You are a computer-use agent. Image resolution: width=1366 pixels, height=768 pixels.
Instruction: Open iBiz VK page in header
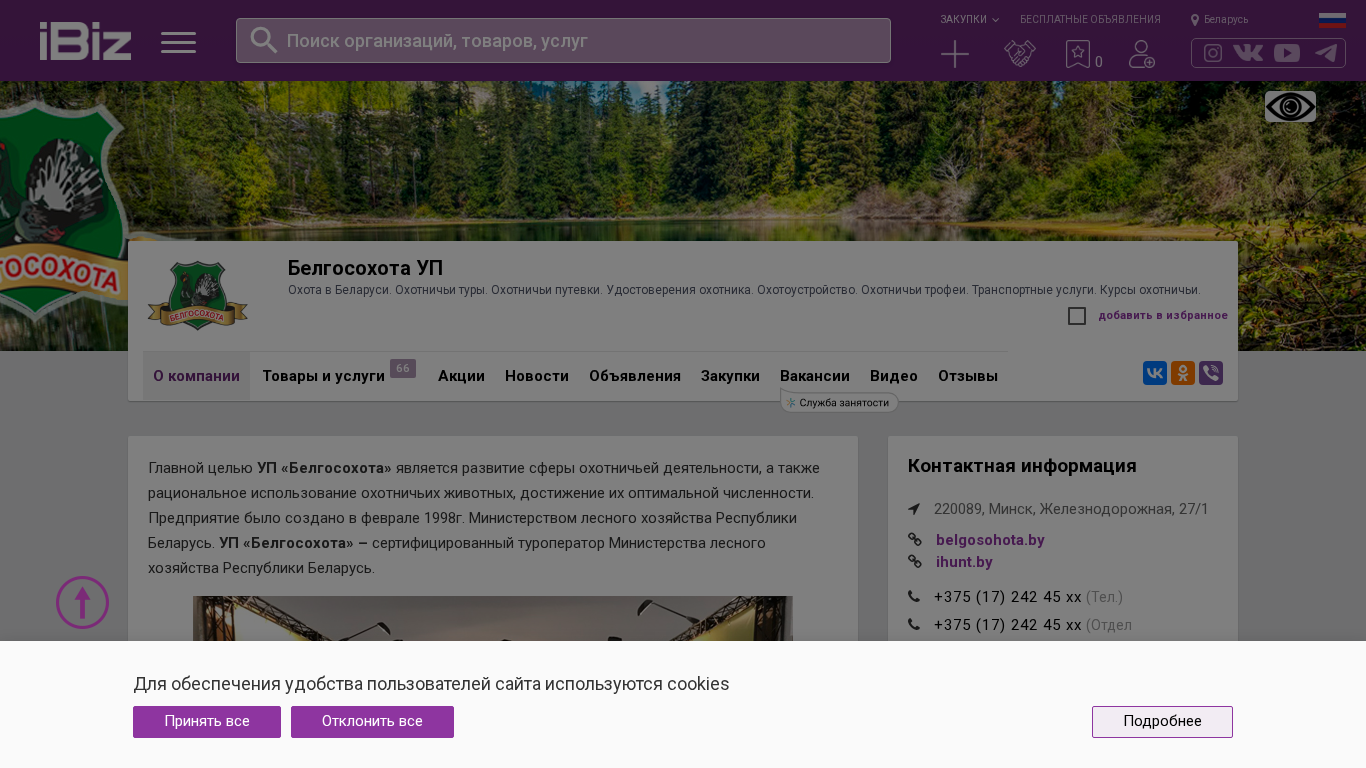click(x=1248, y=53)
